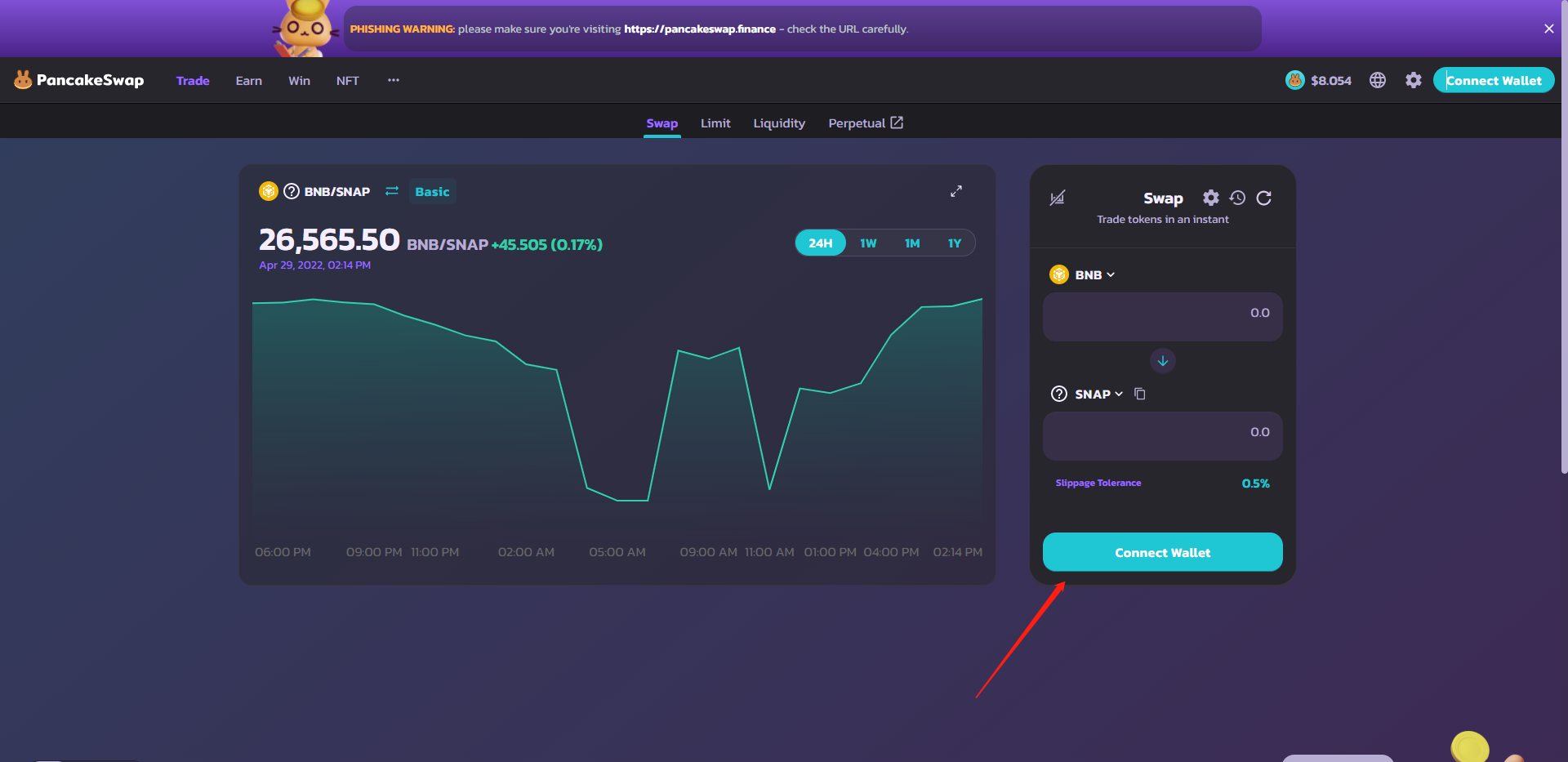Select the 1Y chart timeframe
The height and width of the screenshot is (762, 1568).
tap(955, 243)
